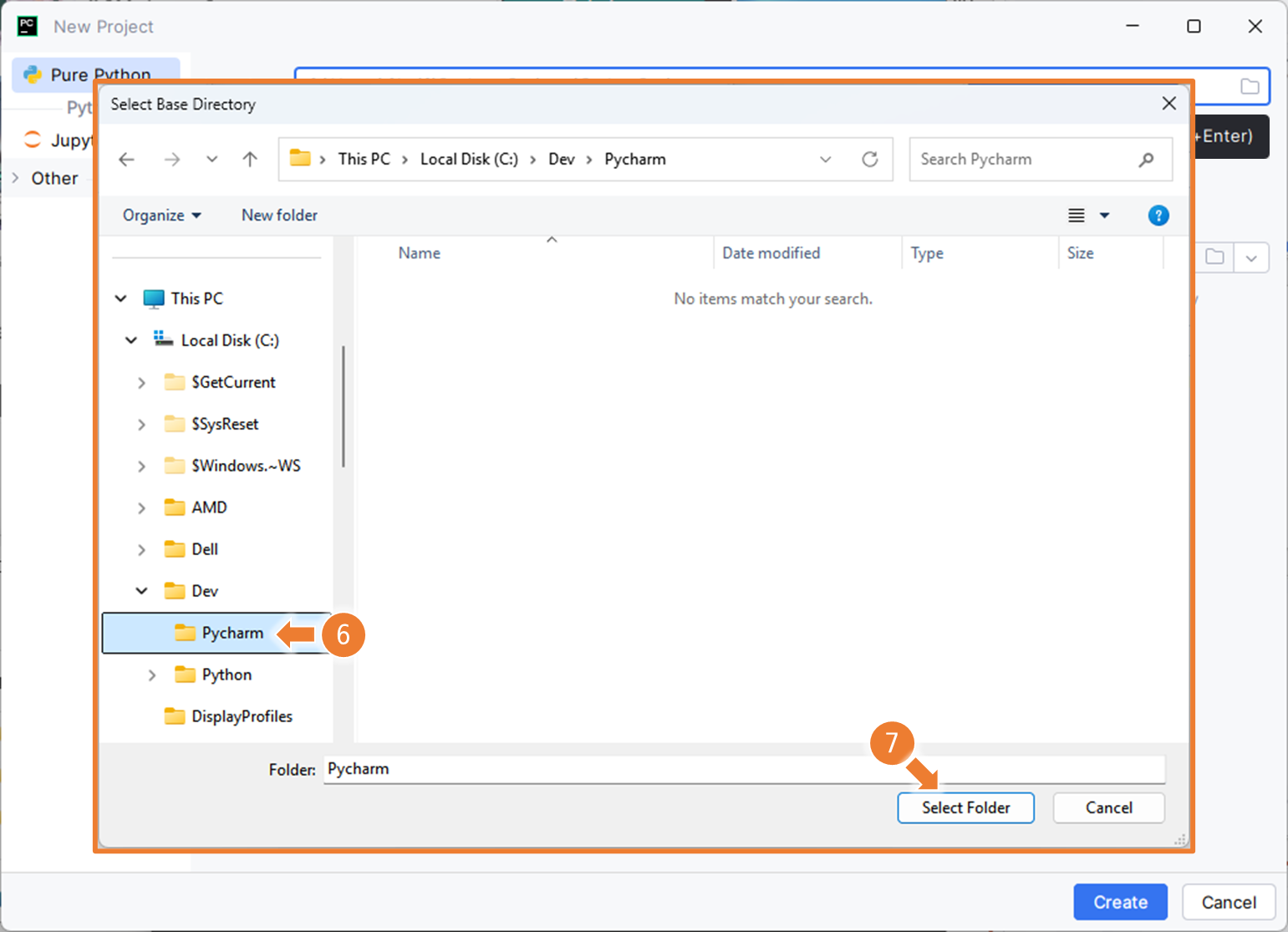Click browse folder icon in location field
Screen dimensions: 1288x932
pyautogui.click(x=1250, y=86)
